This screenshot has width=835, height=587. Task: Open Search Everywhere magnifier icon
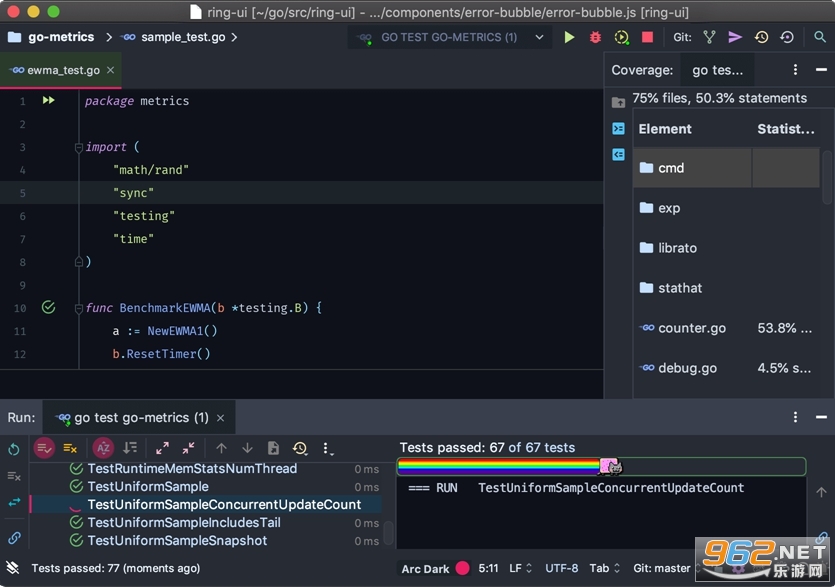[x=820, y=37]
